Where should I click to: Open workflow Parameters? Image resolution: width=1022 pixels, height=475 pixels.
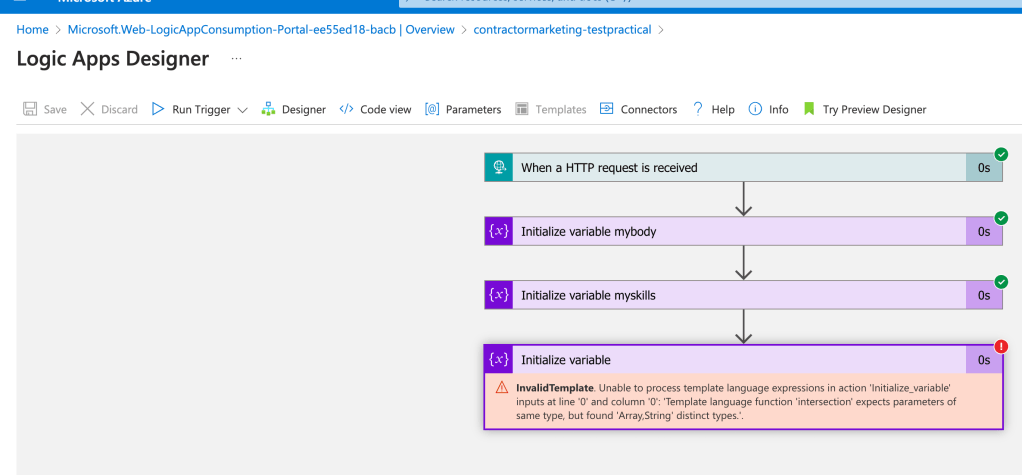tap(463, 109)
